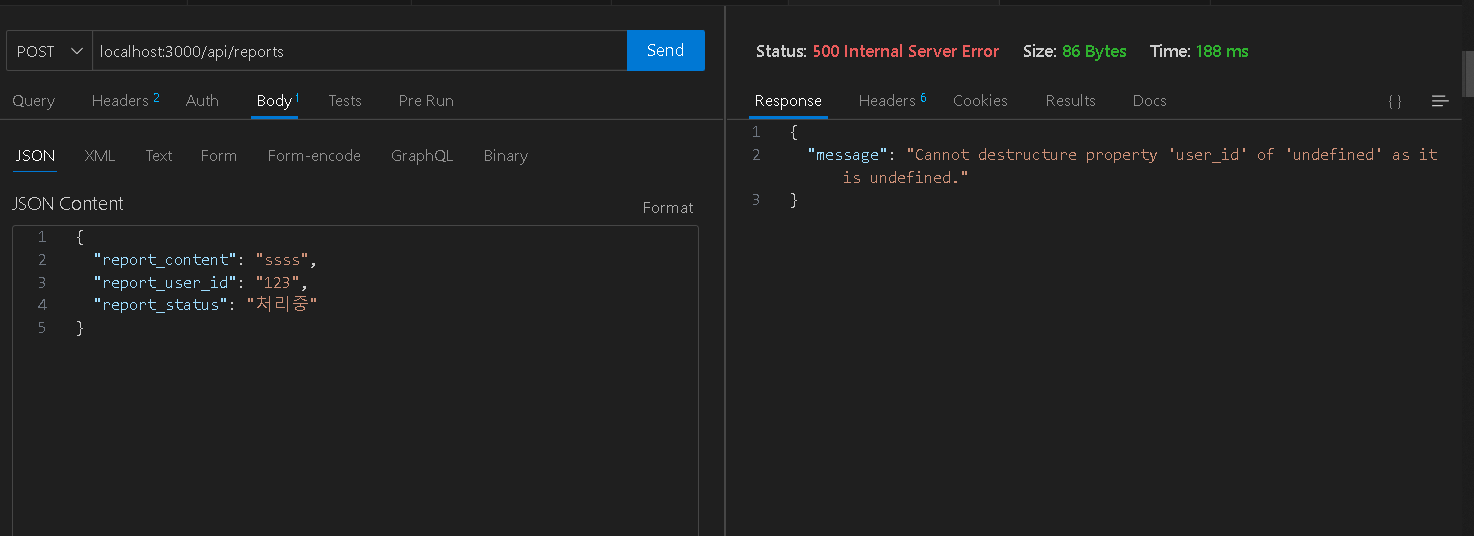The width and height of the screenshot is (1474, 536).
Task: Open the Results tab
Action: pos(1070,101)
